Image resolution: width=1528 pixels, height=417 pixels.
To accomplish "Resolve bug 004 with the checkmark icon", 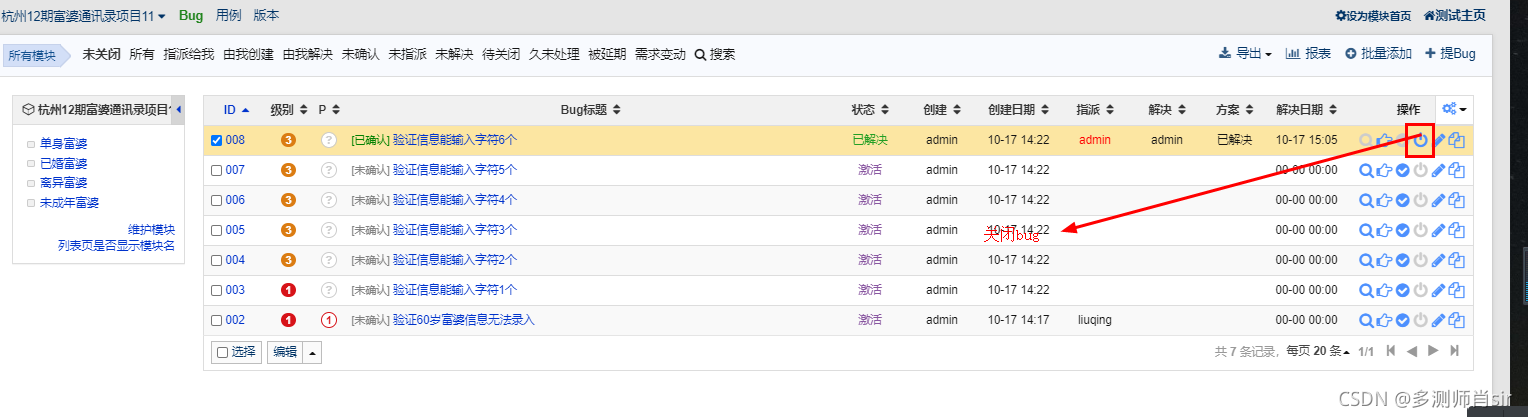I will click(1402, 260).
